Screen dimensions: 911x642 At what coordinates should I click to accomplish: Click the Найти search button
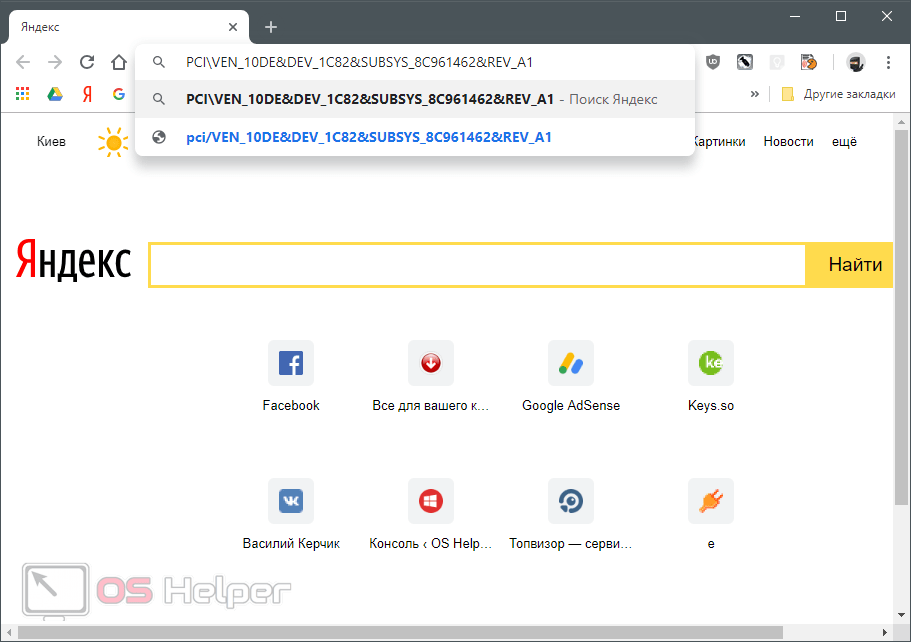click(x=854, y=265)
